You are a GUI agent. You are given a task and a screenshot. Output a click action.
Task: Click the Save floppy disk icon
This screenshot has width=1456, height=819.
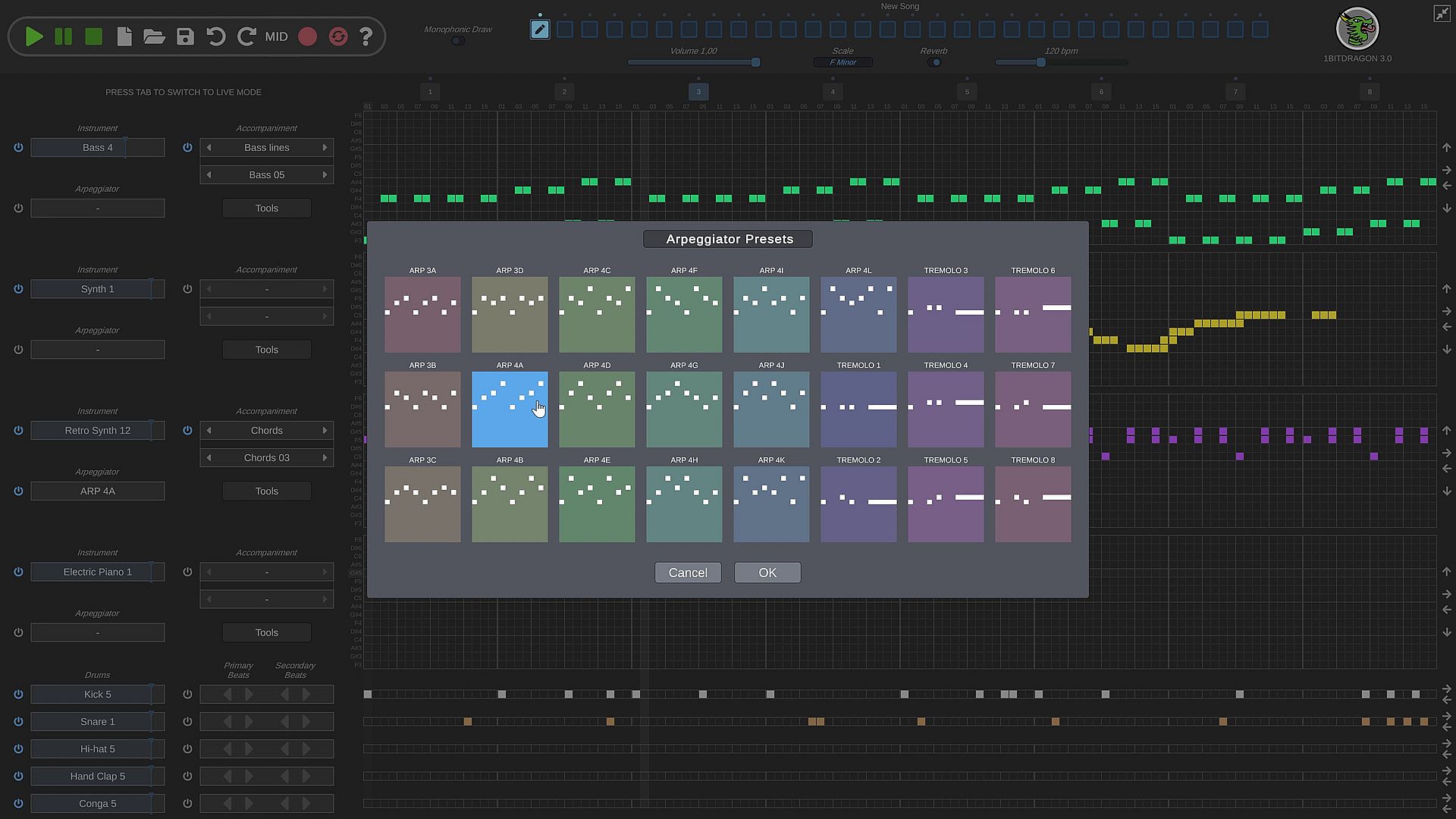(x=185, y=36)
